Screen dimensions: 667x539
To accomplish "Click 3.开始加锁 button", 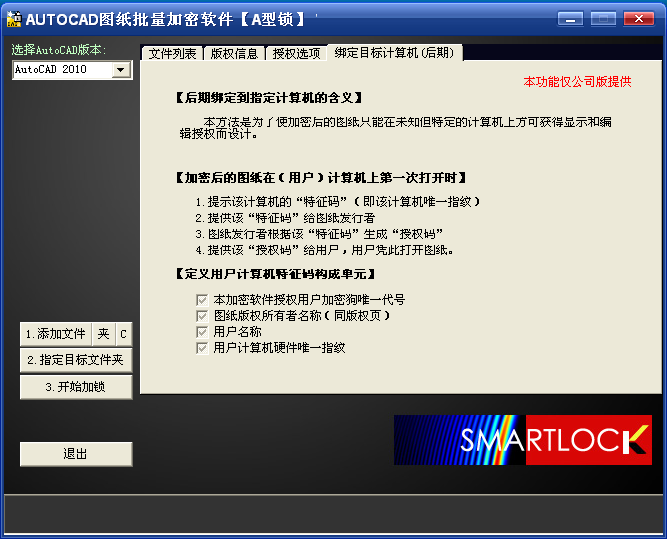I will click(76, 387).
